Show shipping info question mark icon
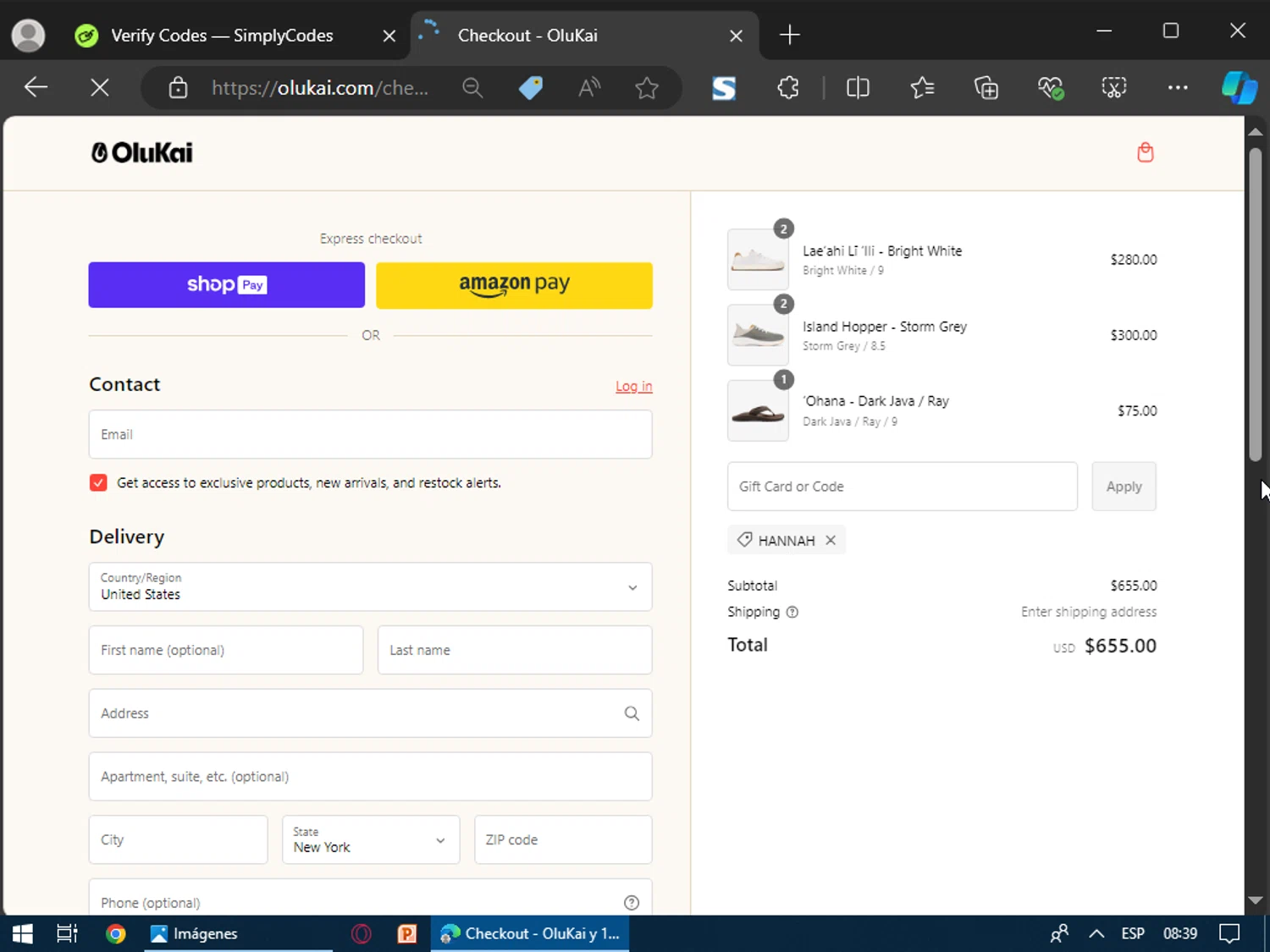The width and height of the screenshot is (1270, 952). pos(792,612)
